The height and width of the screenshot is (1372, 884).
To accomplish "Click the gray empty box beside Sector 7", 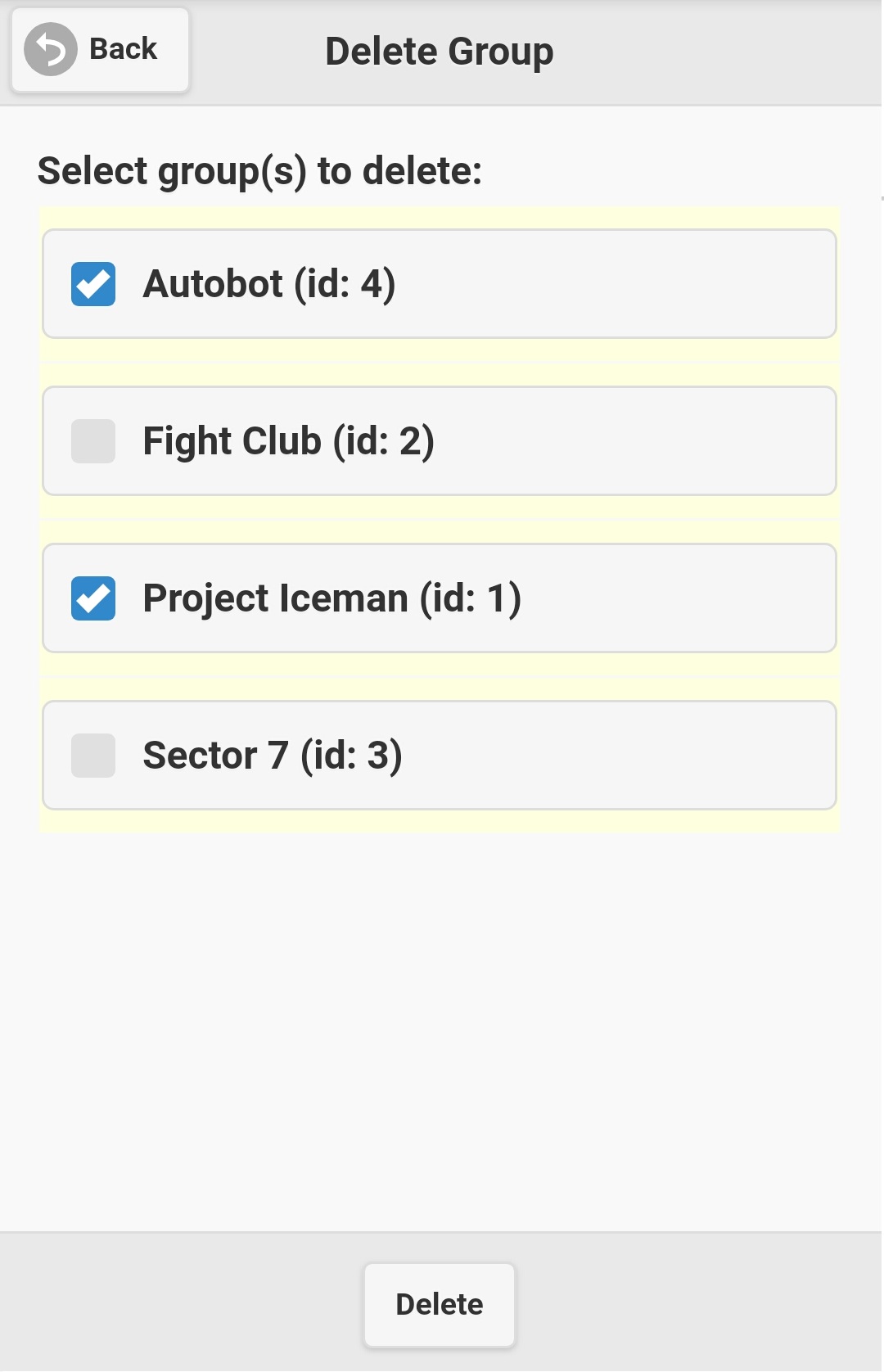I will click(93, 756).
